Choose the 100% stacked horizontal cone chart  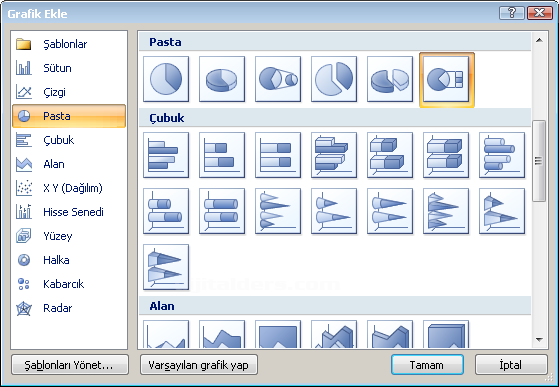click(390, 211)
